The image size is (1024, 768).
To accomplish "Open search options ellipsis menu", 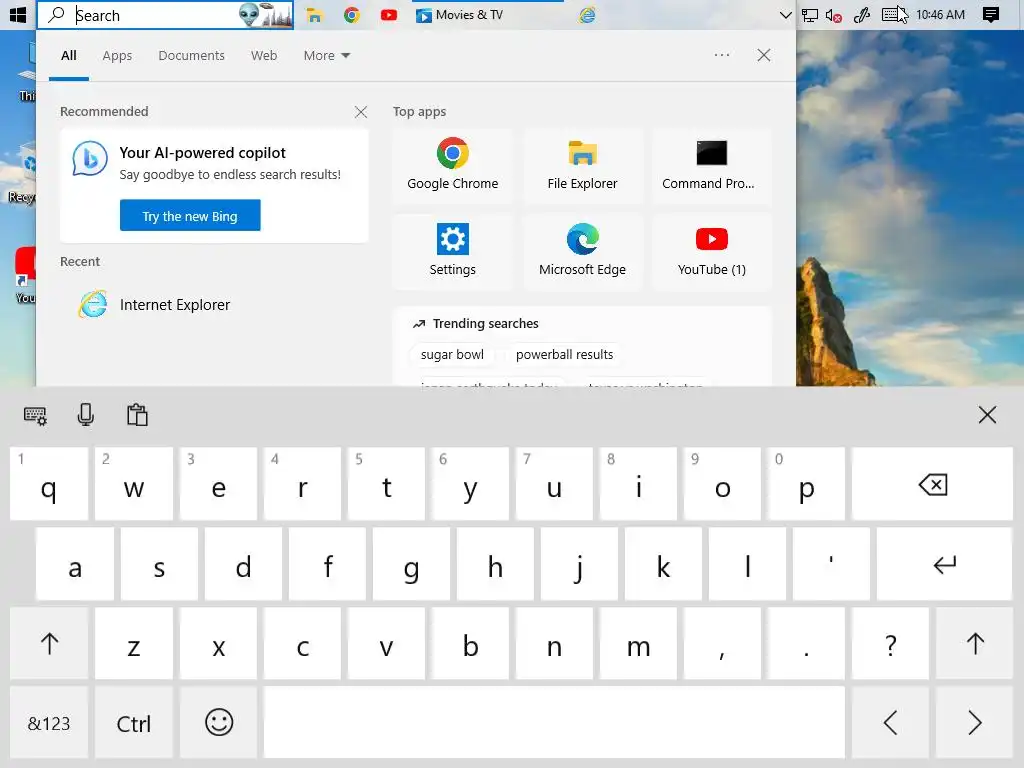I will coord(722,55).
